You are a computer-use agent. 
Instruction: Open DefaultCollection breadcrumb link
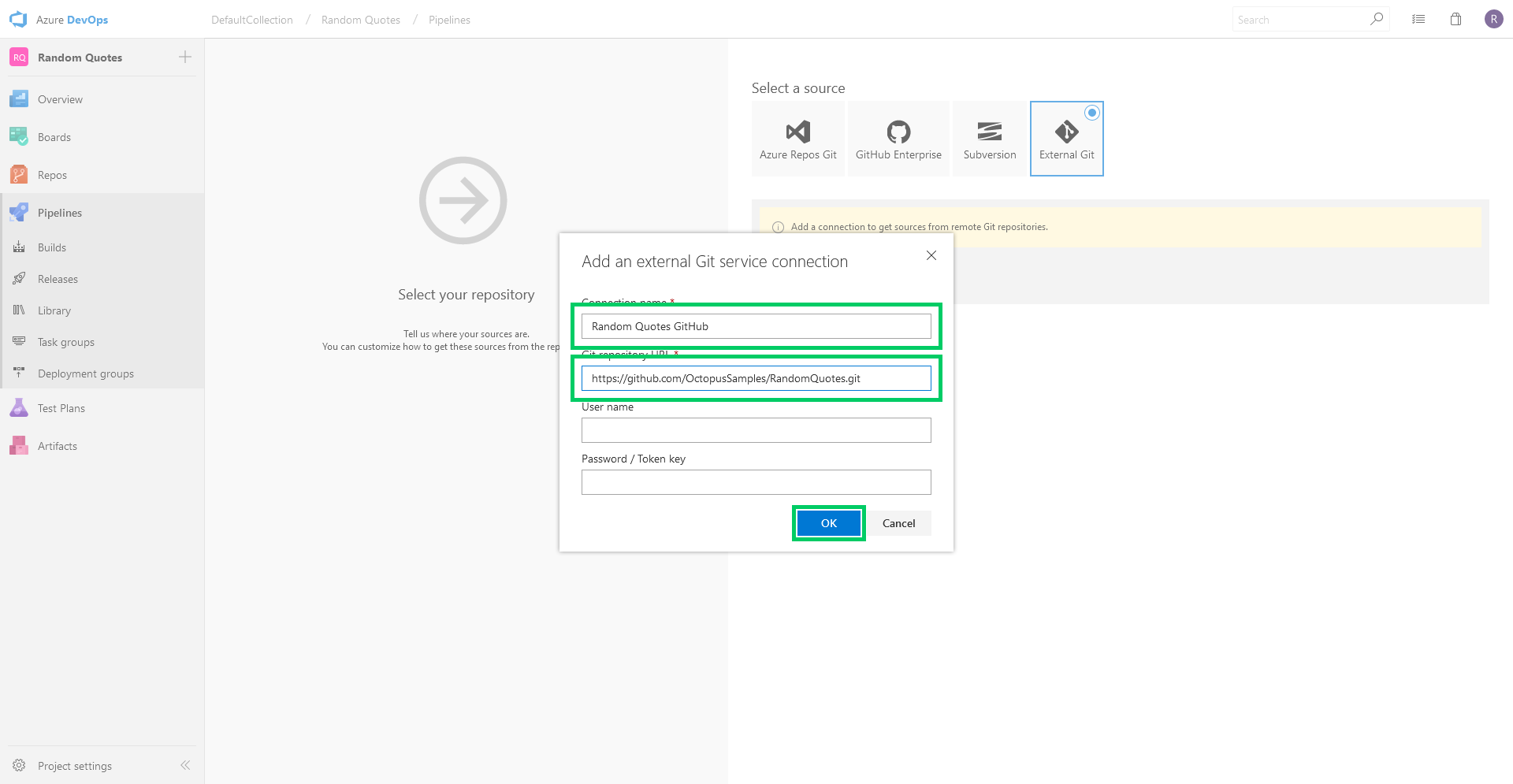[x=252, y=20]
